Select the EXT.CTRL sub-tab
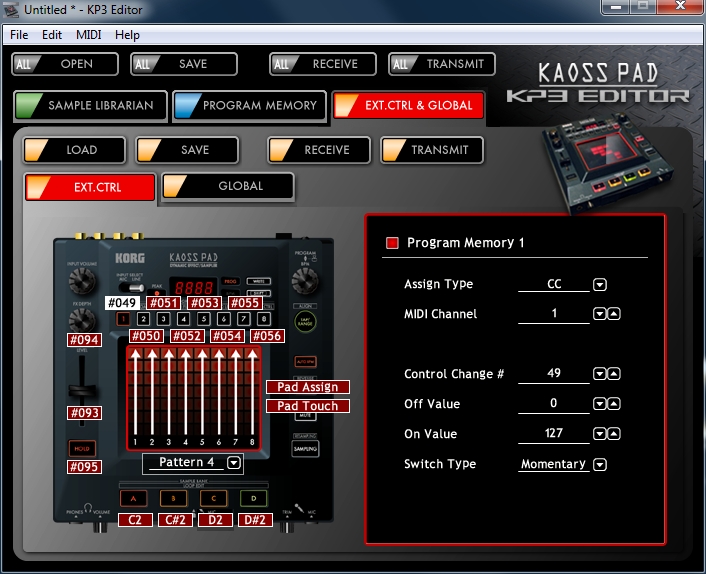 point(90,187)
